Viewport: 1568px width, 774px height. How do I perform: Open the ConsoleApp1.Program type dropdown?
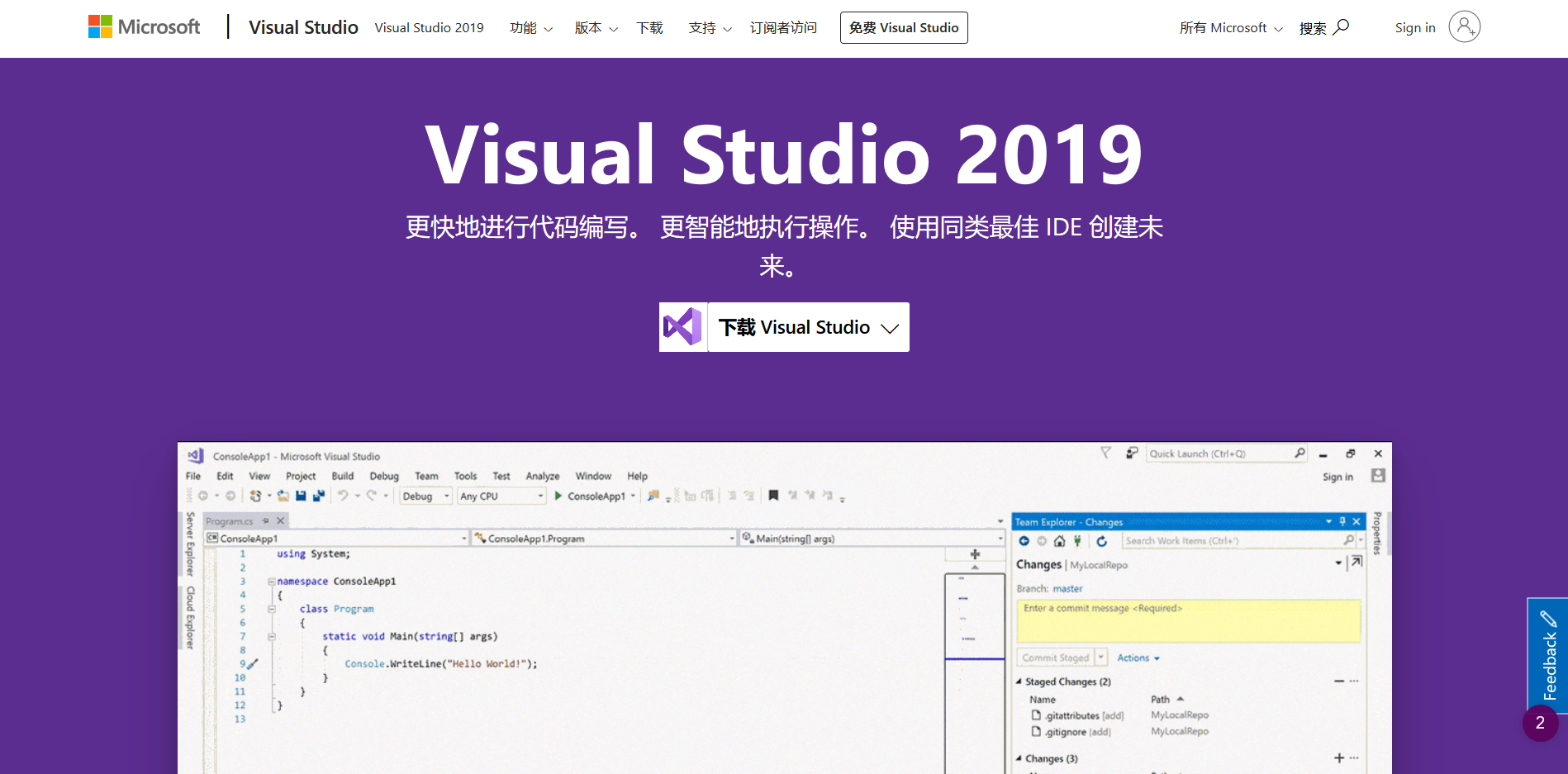604,539
